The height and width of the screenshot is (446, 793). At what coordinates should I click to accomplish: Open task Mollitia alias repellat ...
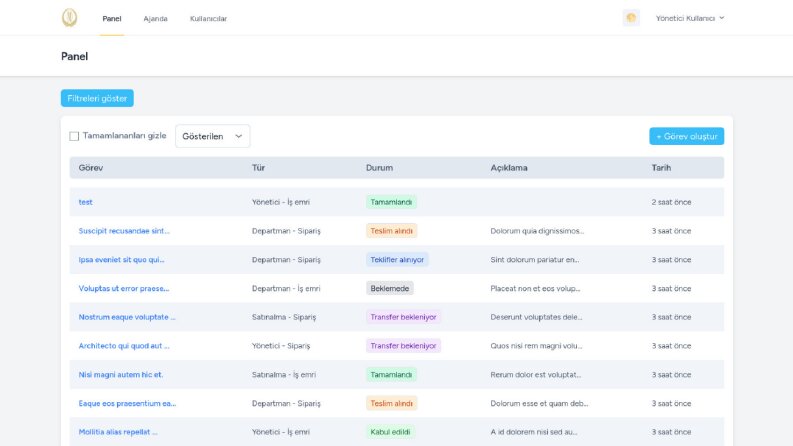(118, 432)
